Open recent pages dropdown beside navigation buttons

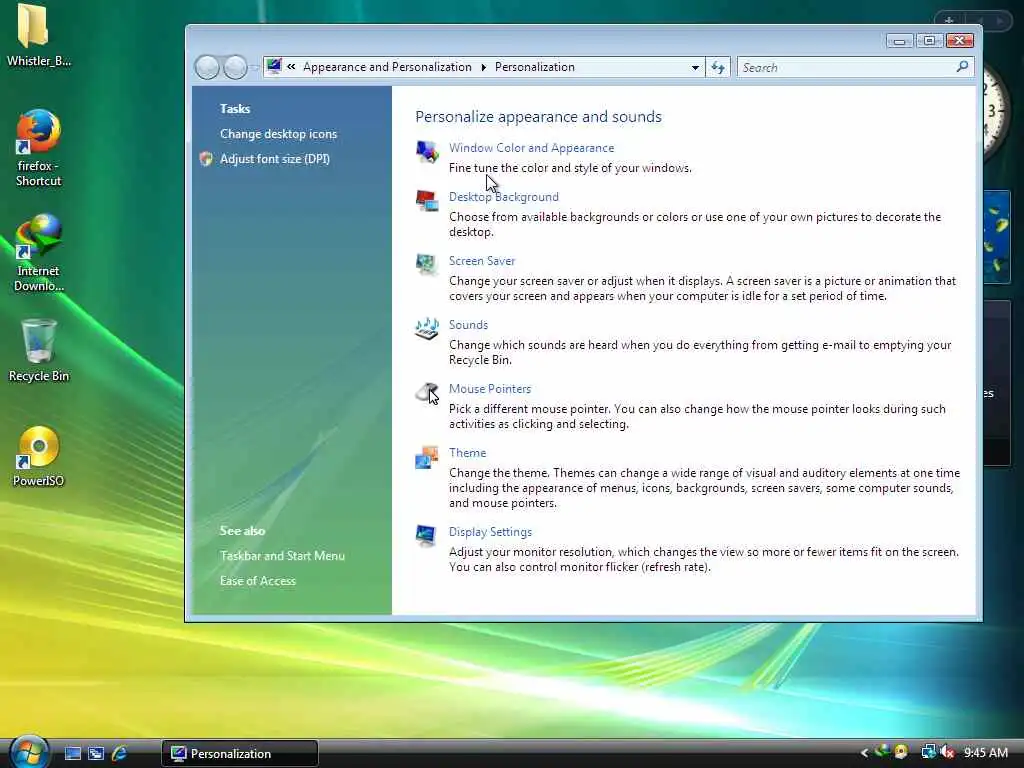(x=254, y=67)
